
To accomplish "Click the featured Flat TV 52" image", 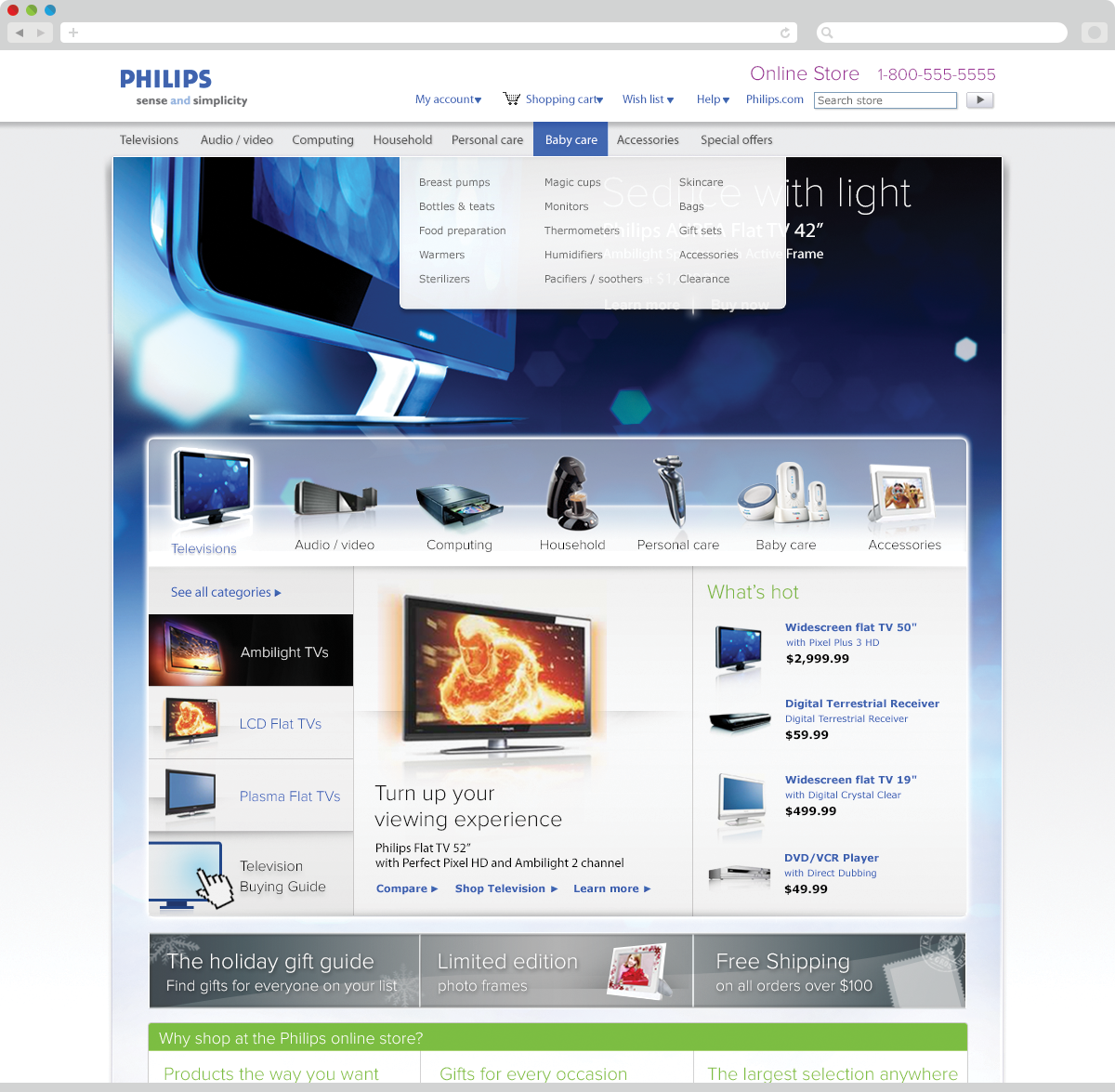I will pos(497,673).
